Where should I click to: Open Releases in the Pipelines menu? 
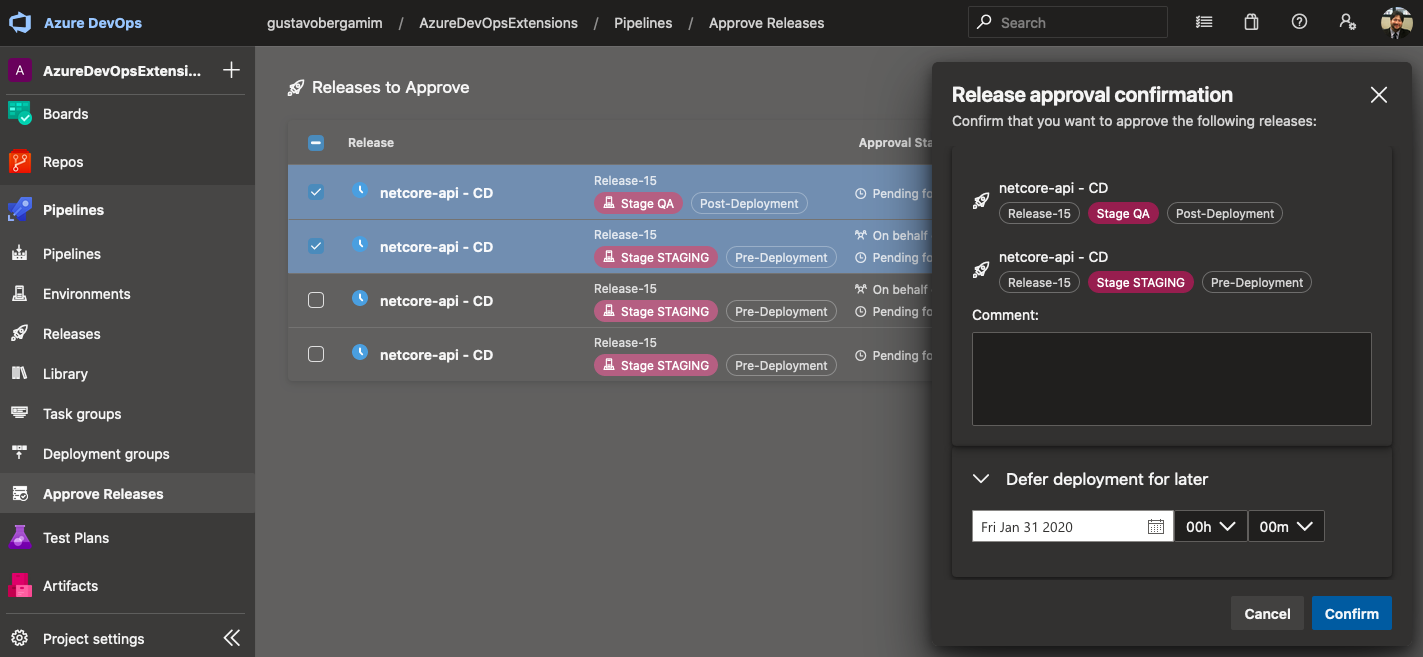point(72,334)
